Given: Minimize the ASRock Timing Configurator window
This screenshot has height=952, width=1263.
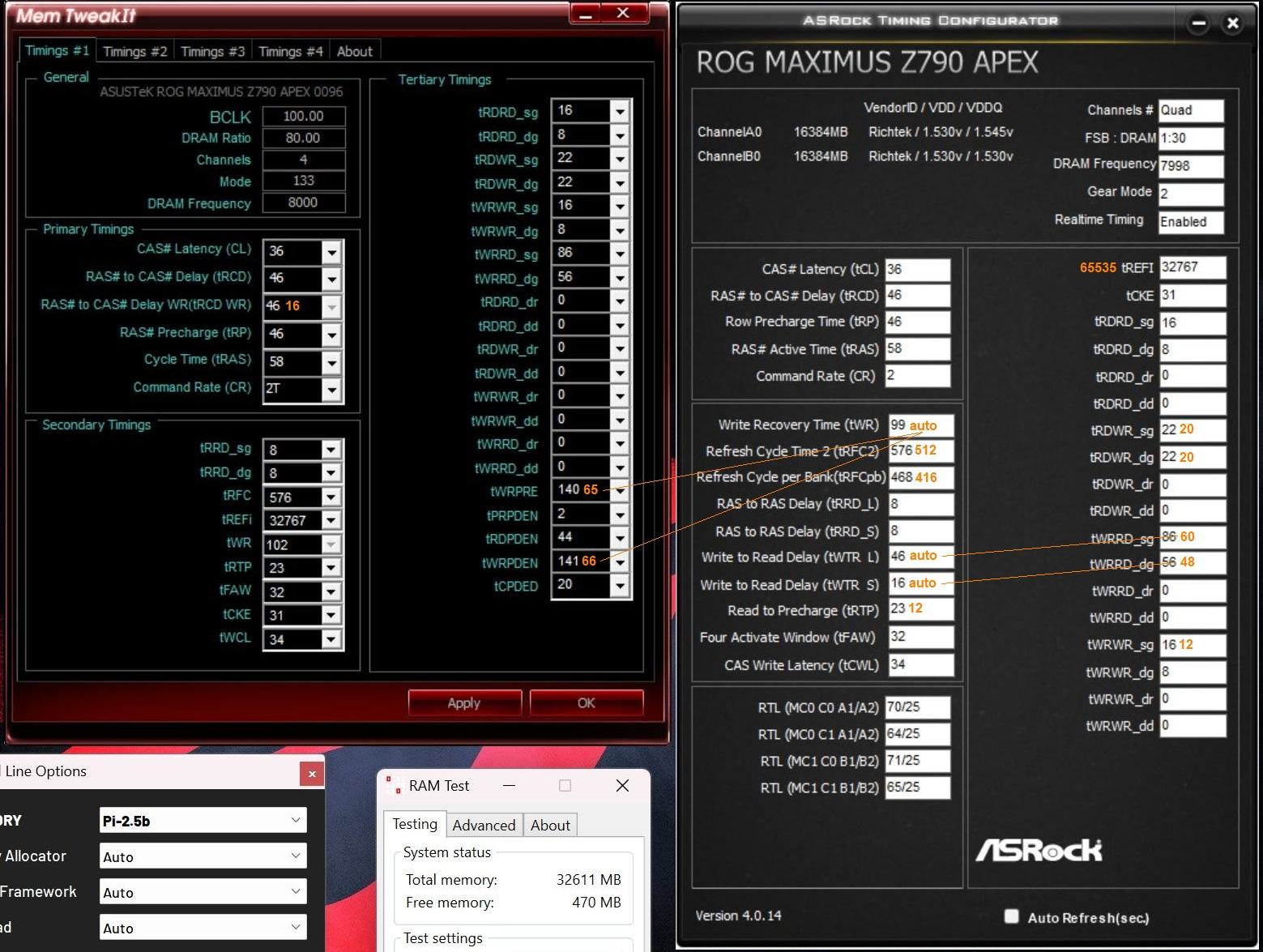Looking at the screenshot, I should [1198, 23].
